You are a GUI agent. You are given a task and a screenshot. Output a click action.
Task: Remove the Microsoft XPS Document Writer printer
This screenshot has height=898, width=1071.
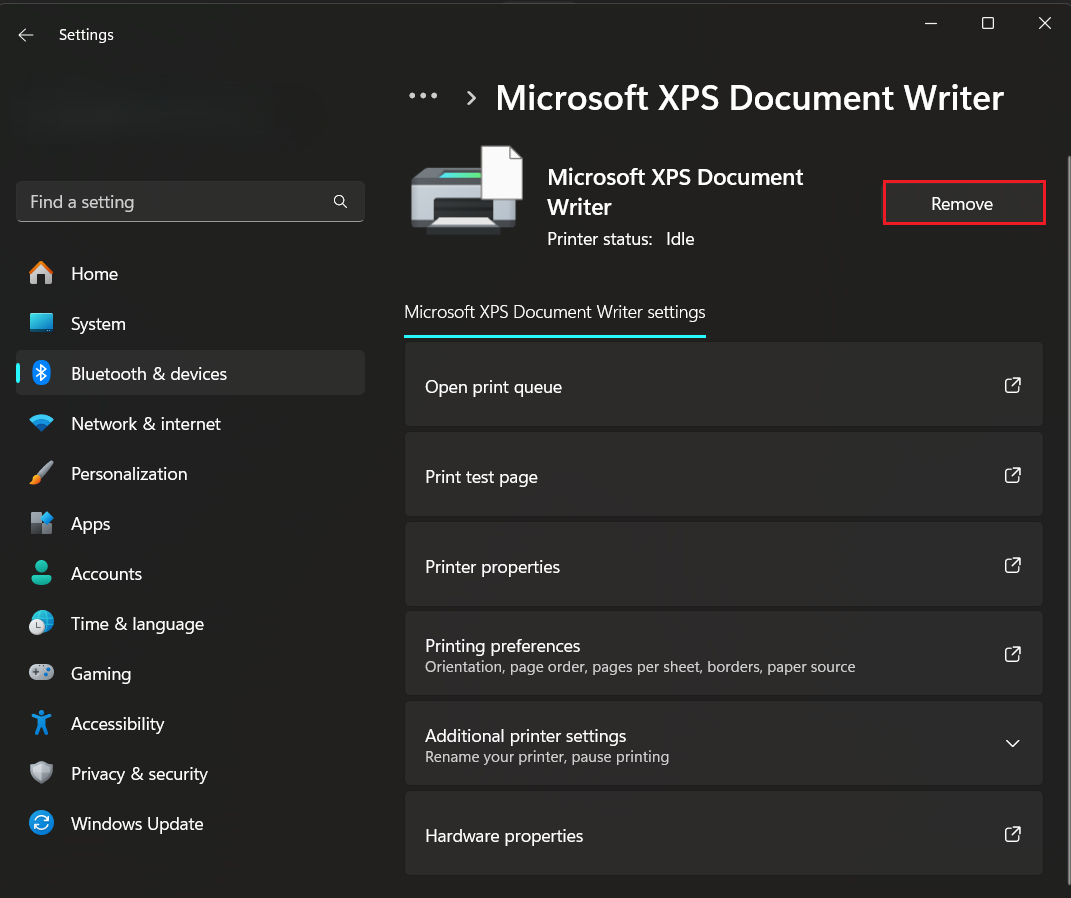pyautogui.click(x=963, y=203)
